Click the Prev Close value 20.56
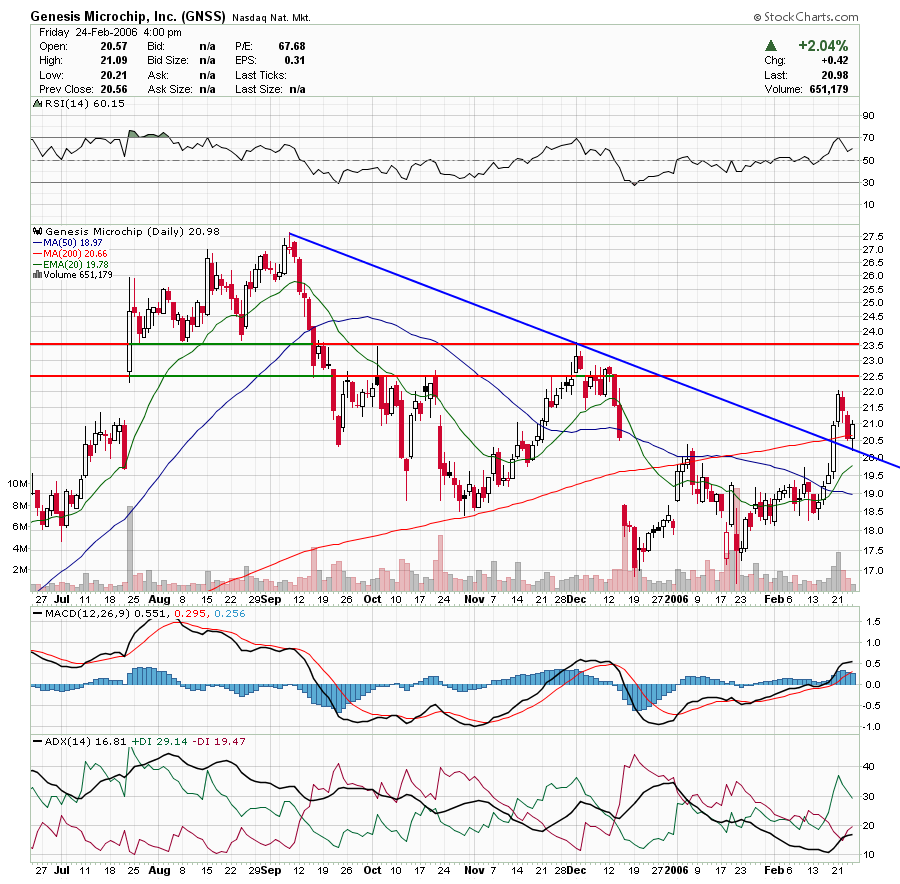The height and width of the screenshot is (884, 900). (x=114, y=90)
